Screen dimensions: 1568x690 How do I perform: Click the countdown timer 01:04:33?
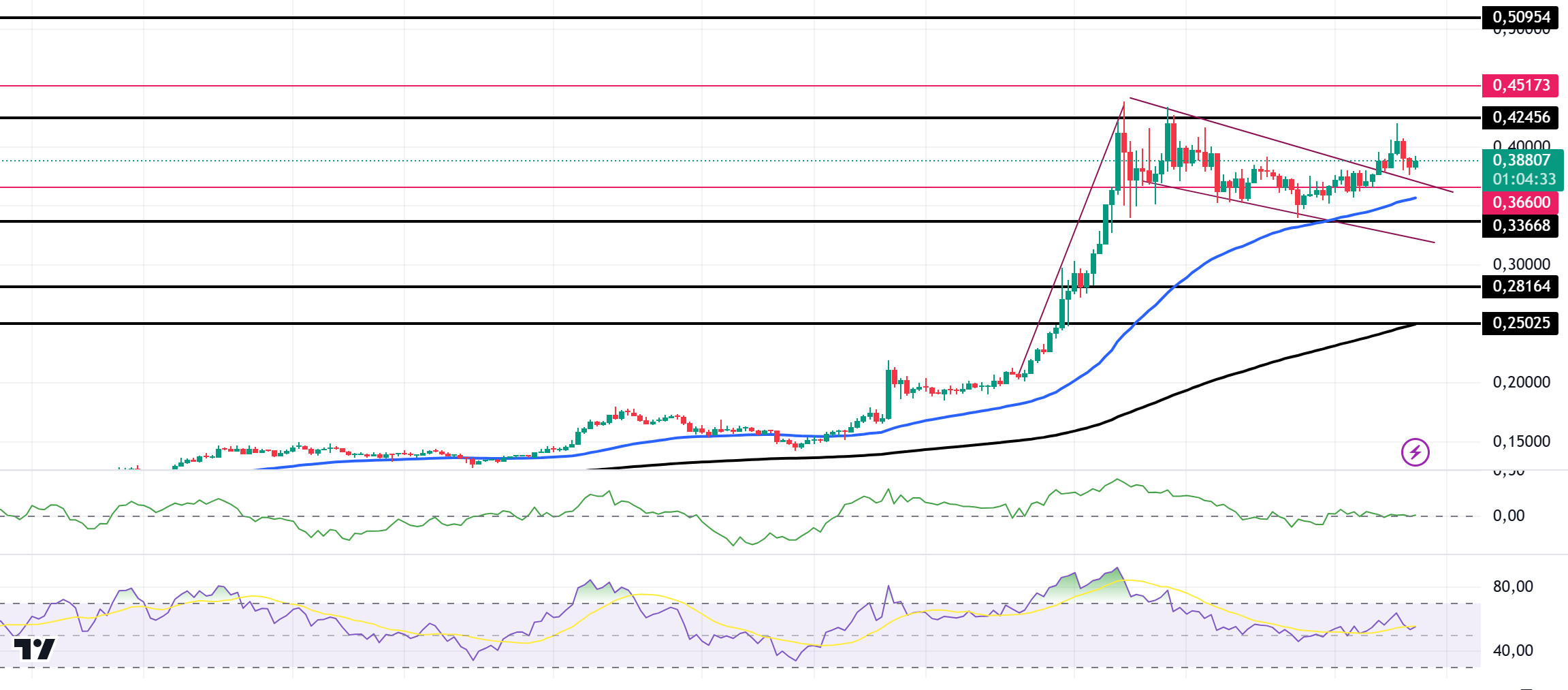pyautogui.click(x=1524, y=179)
